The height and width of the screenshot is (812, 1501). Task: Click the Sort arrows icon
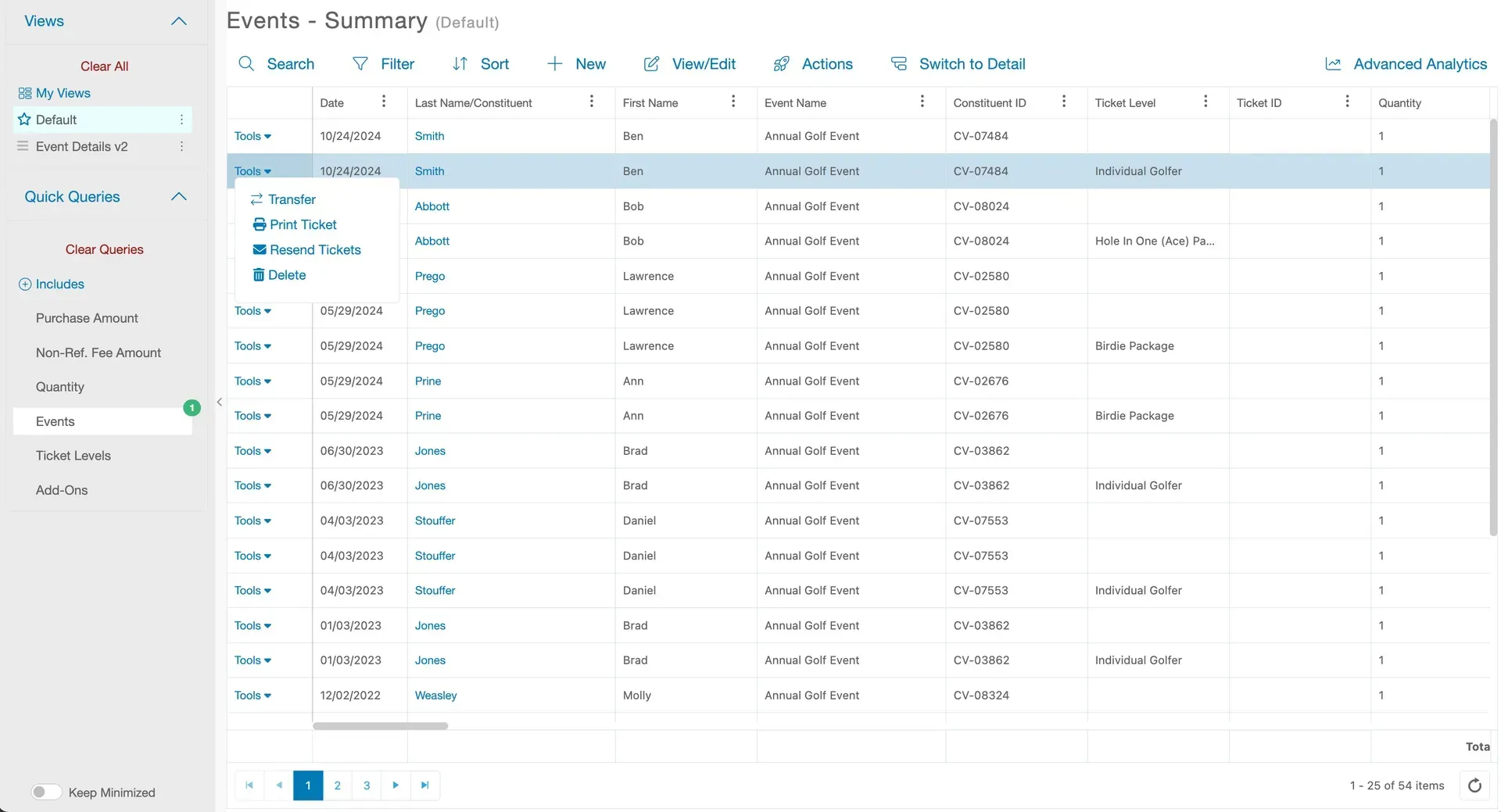click(460, 64)
